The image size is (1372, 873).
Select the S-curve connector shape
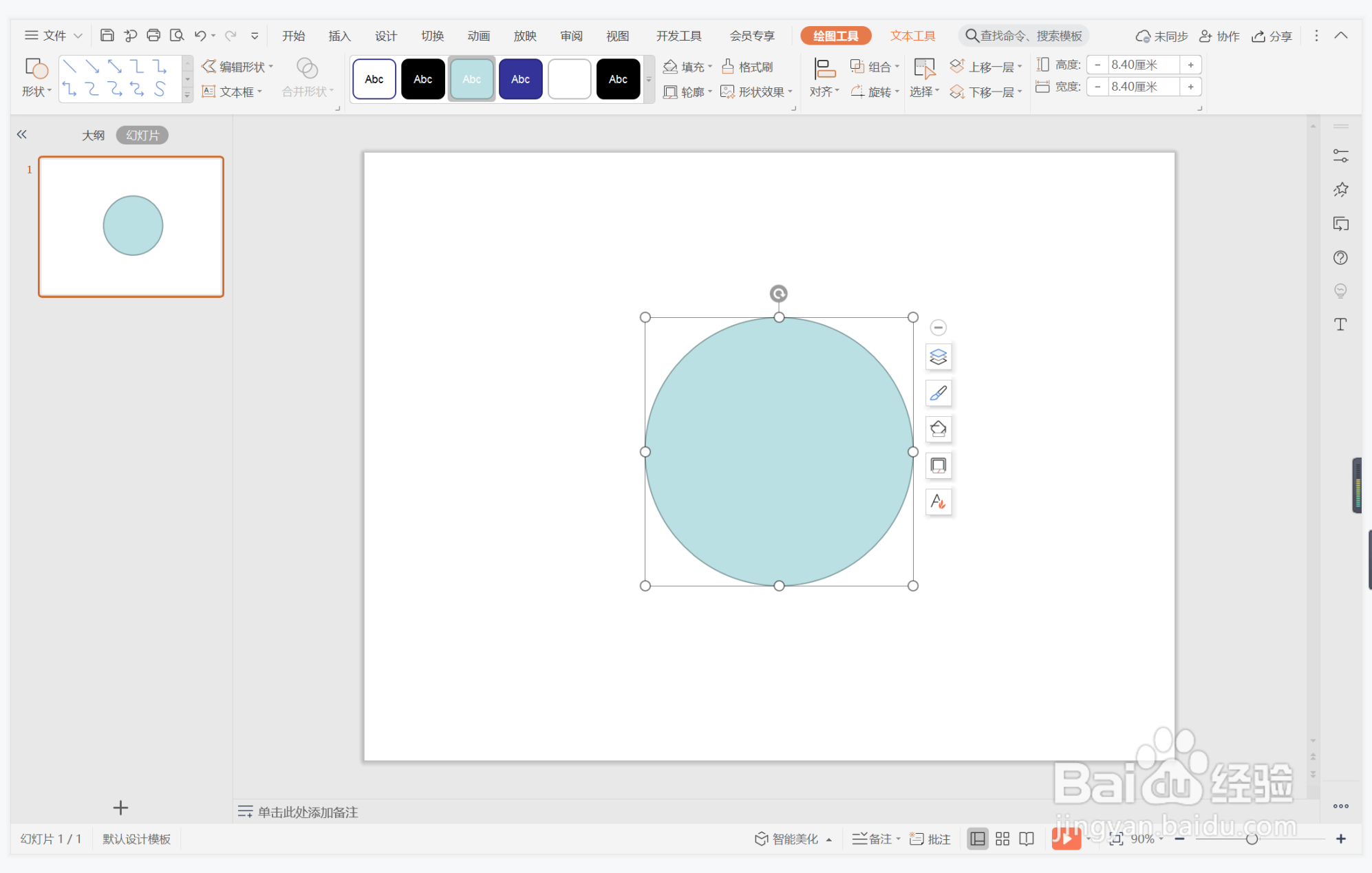point(160,89)
